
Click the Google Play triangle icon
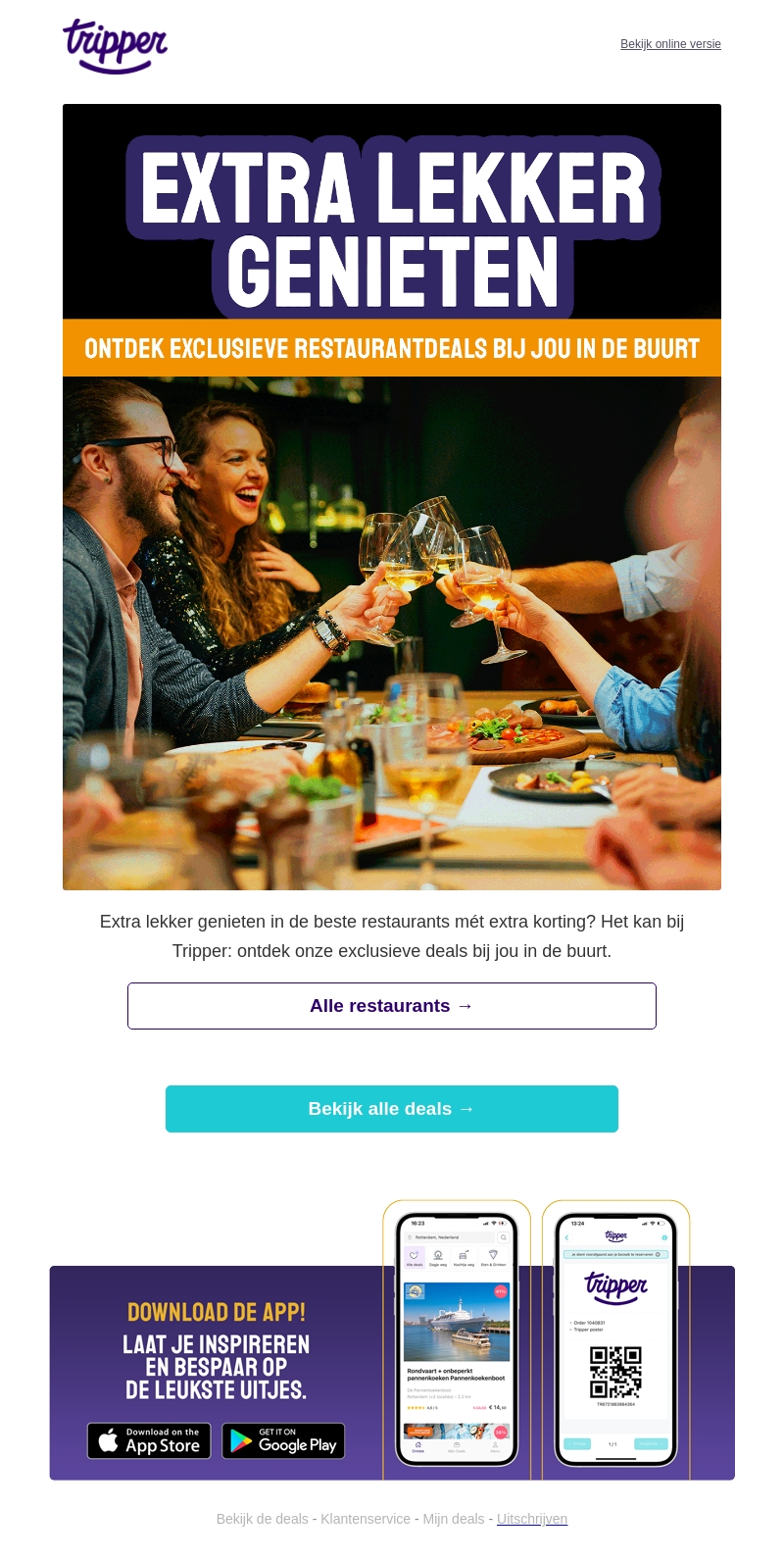(240, 1440)
